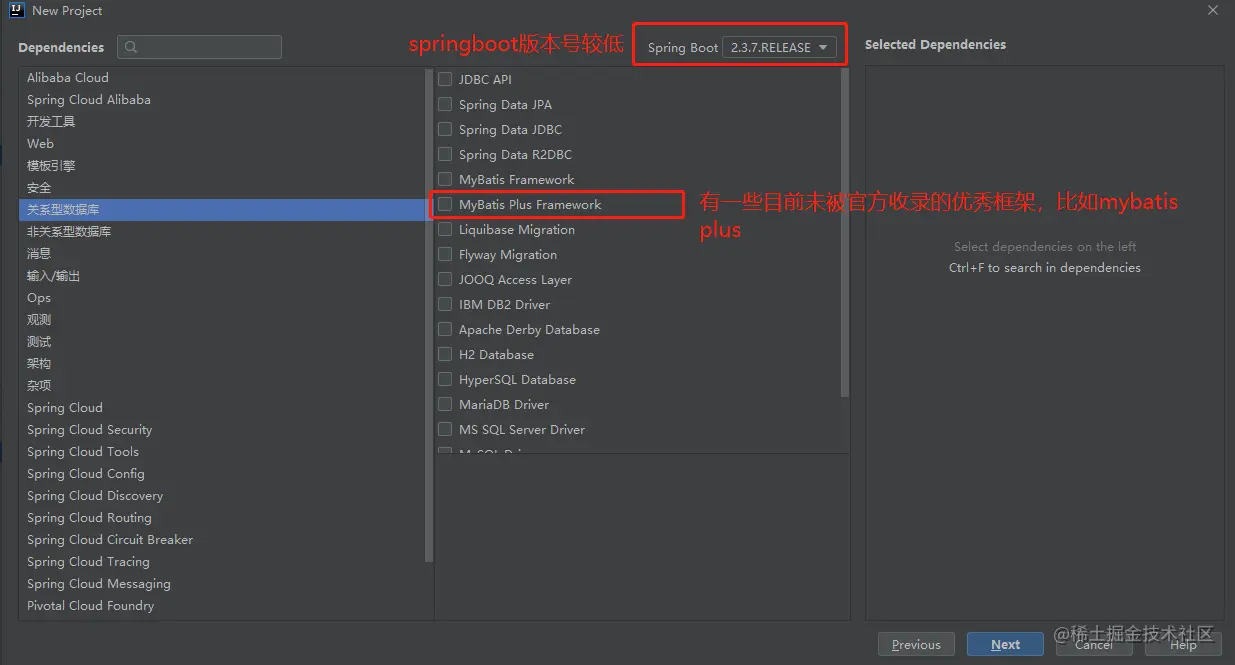The image size is (1235, 665).
Task: Open Spring Cloud Circuit Breaker category
Action: (x=222, y=539)
